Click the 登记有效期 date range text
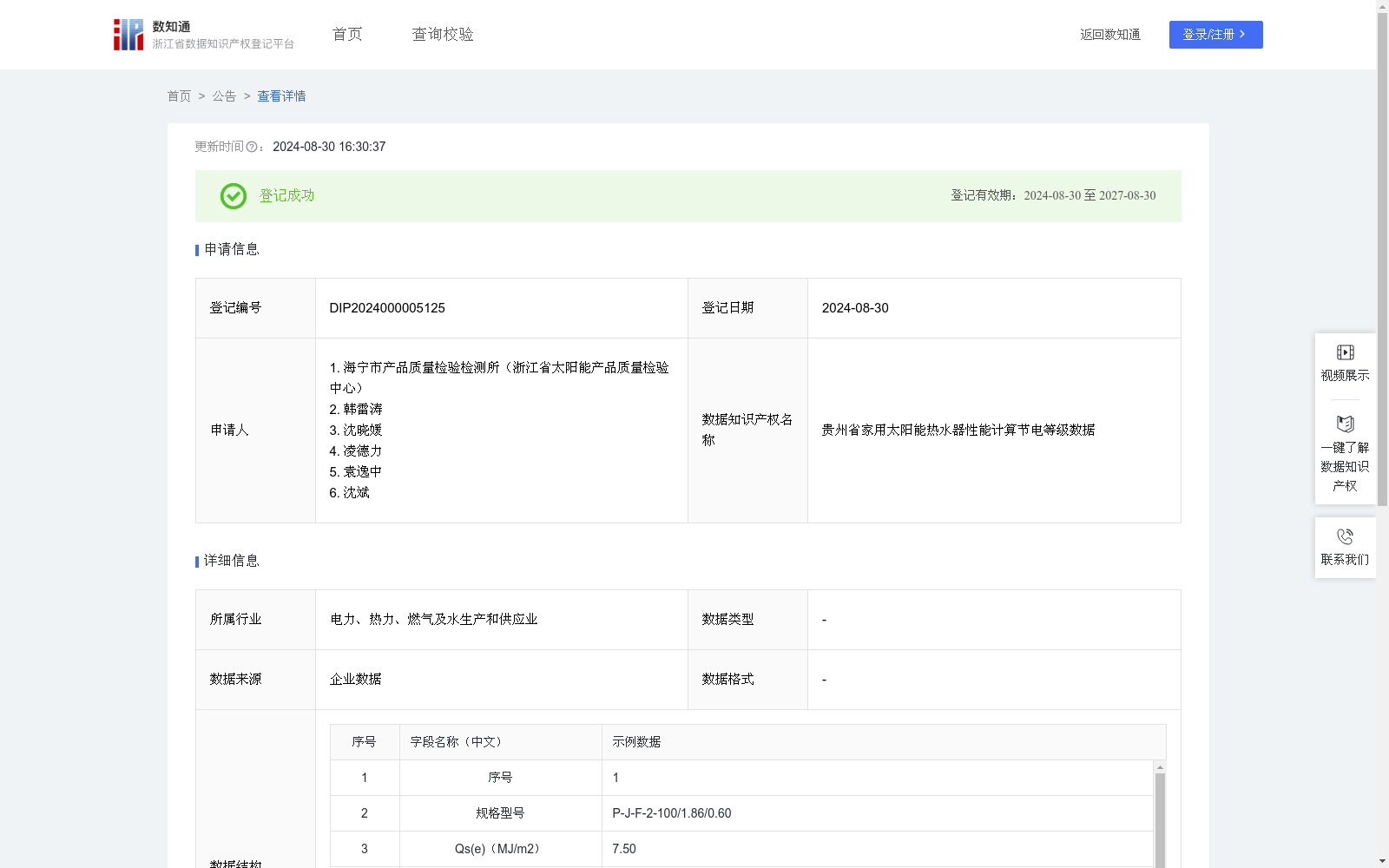The width and height of the screenshot is (1389, 868). [1053, 196]
